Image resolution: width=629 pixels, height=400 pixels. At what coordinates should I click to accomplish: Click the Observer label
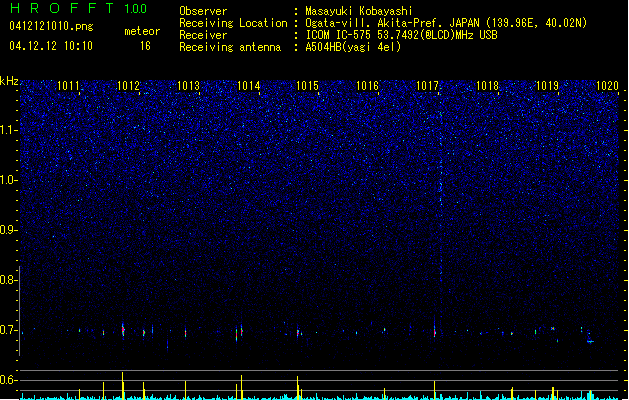pyautogui.click(x=203, y=11)
